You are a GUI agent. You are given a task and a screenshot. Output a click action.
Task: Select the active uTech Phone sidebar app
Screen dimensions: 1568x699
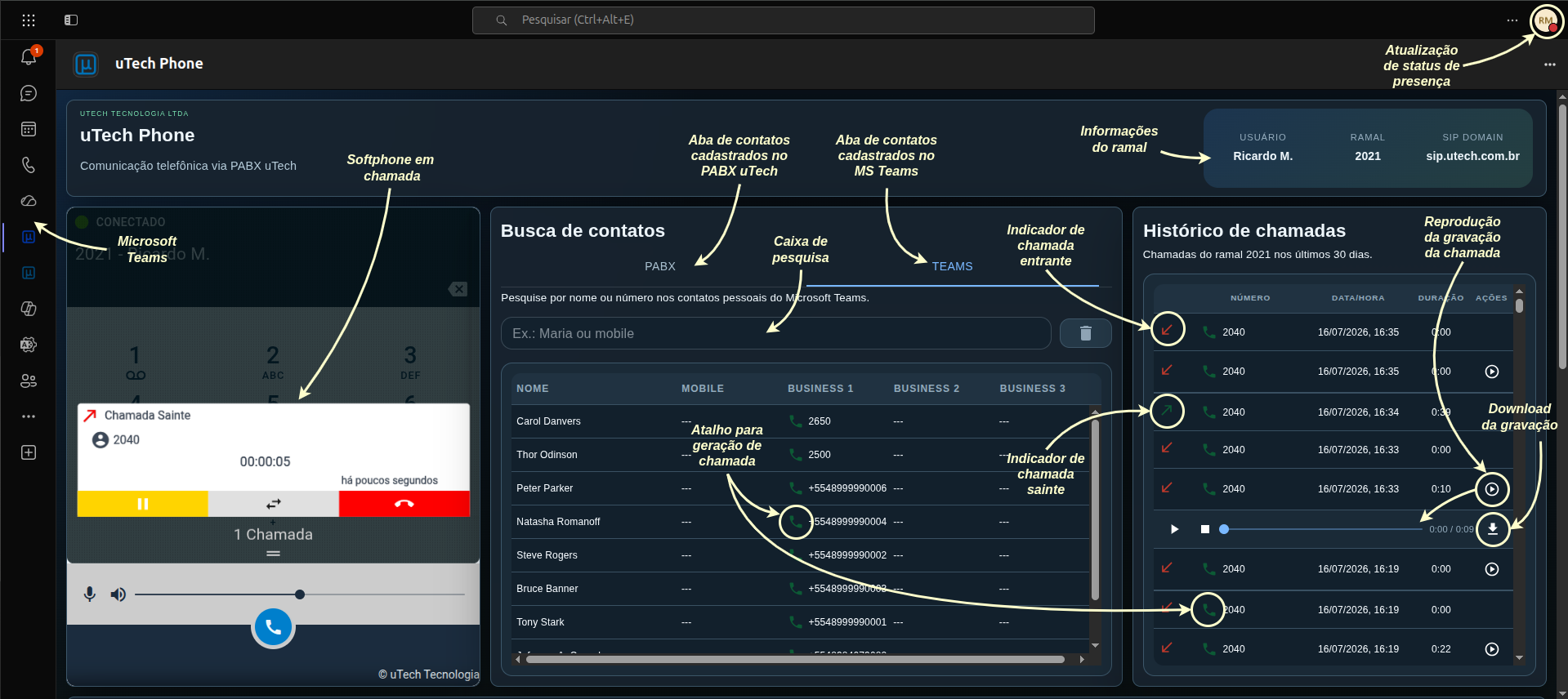pos(29,237)
